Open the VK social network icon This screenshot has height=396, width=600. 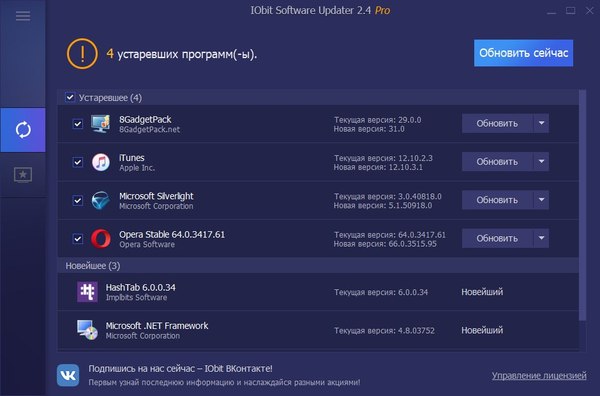point(68,375)
